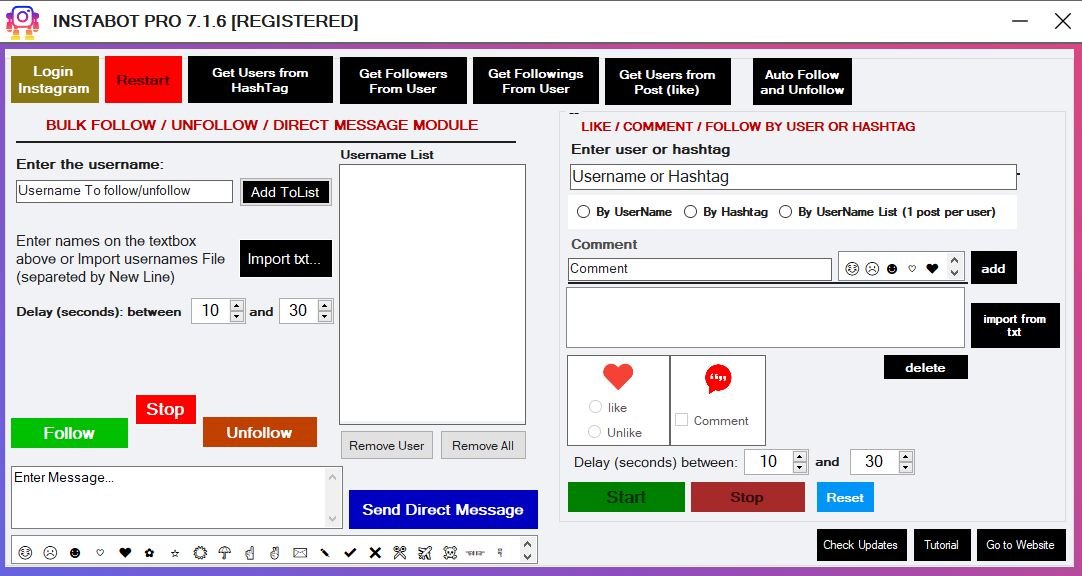Increase the first follow delay value
The width and height of the screenshot is (1082, 576).
237,306
